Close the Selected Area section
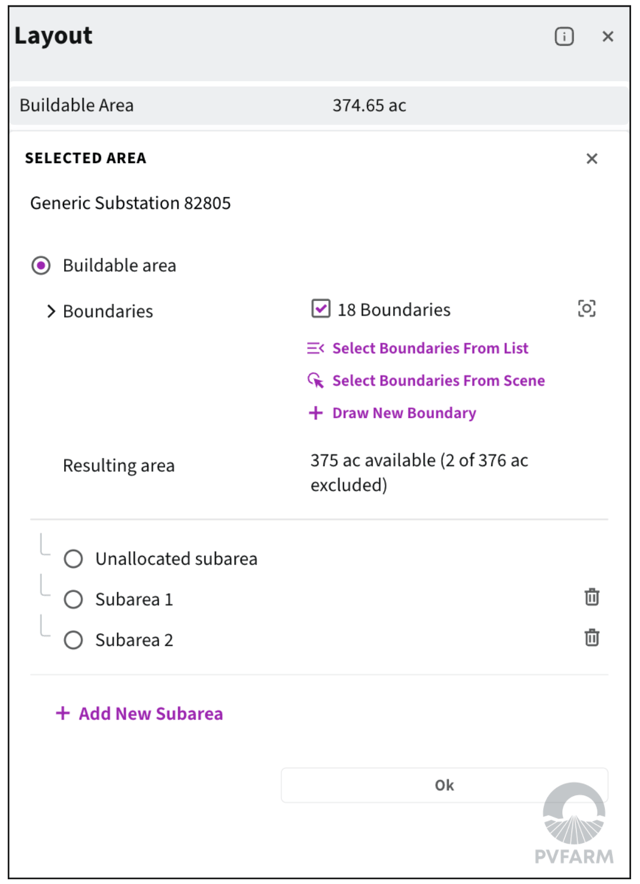The width and height of the screenshot is (640, 884). [592, 159]
